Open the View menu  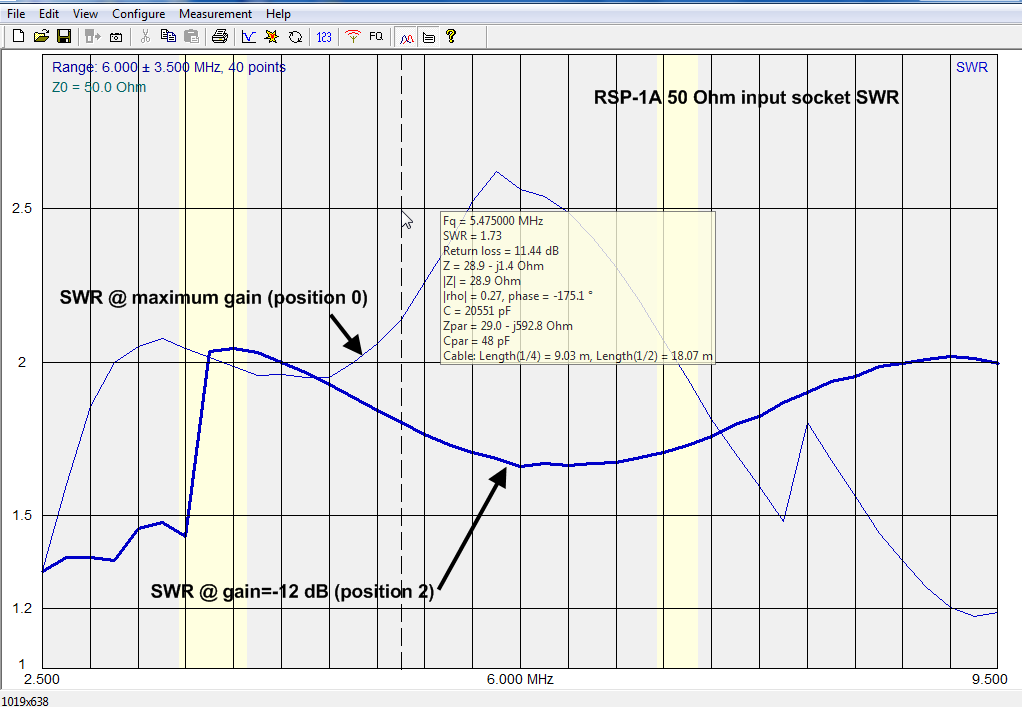point(85,14)
